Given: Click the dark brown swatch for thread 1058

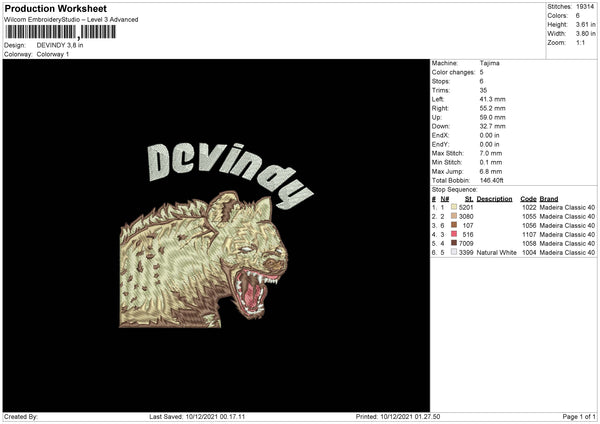Looking at the screenshot, I should click(455, 243).
